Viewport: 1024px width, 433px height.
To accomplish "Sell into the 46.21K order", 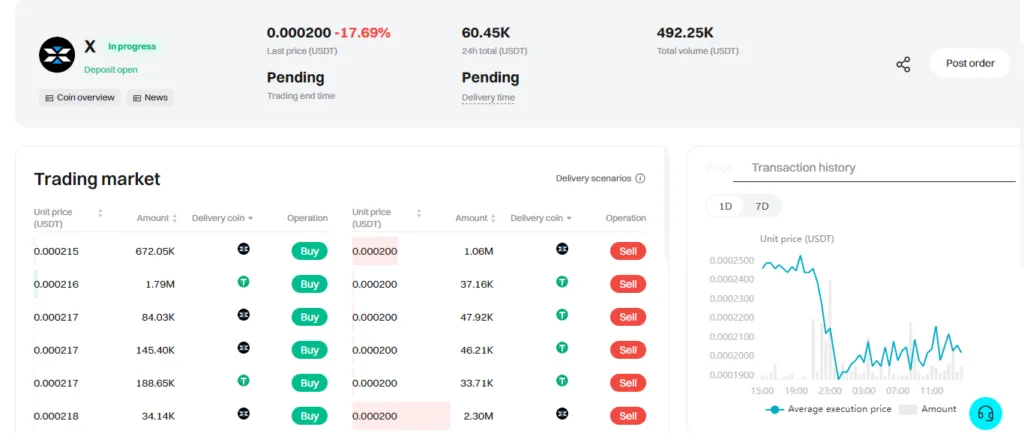I will click(x=628, y=350).
